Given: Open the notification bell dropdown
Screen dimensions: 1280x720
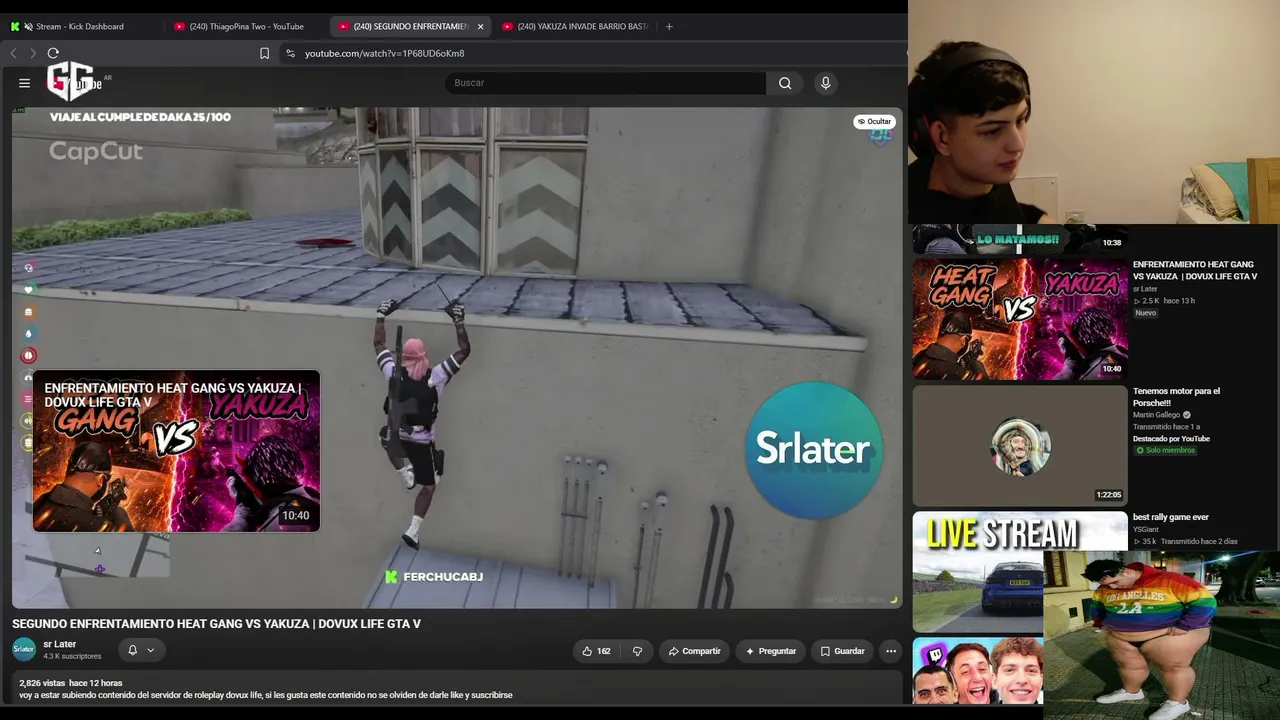Looking at the screenshot, I should pyautogui.click(x=140, y=650).
